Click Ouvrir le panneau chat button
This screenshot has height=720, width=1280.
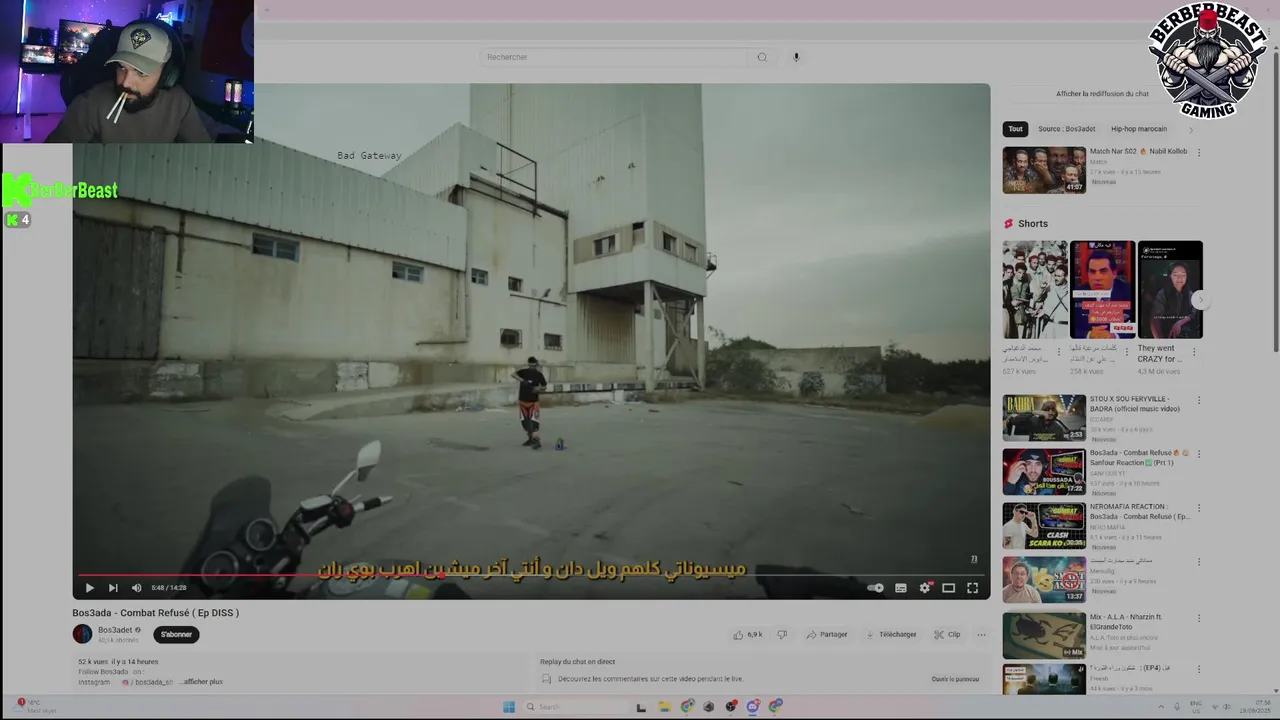coord(955,679)
